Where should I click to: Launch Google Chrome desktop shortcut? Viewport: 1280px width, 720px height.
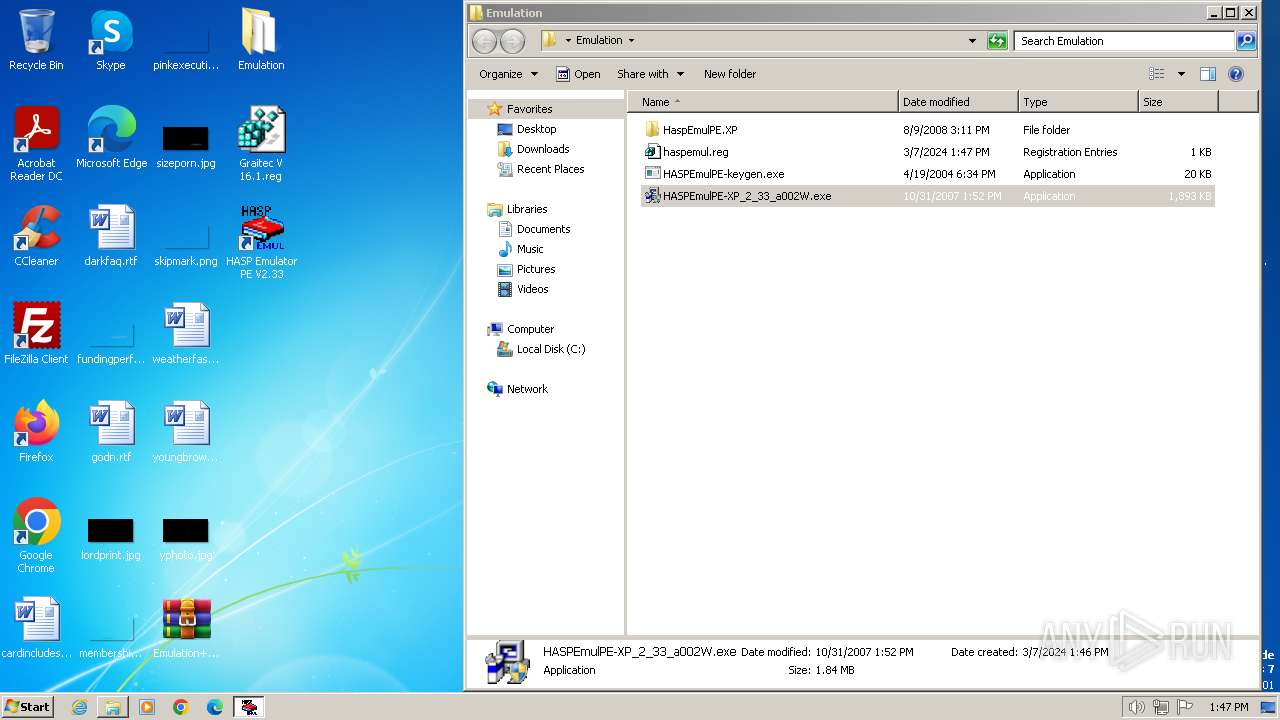(x=36, y=536)
